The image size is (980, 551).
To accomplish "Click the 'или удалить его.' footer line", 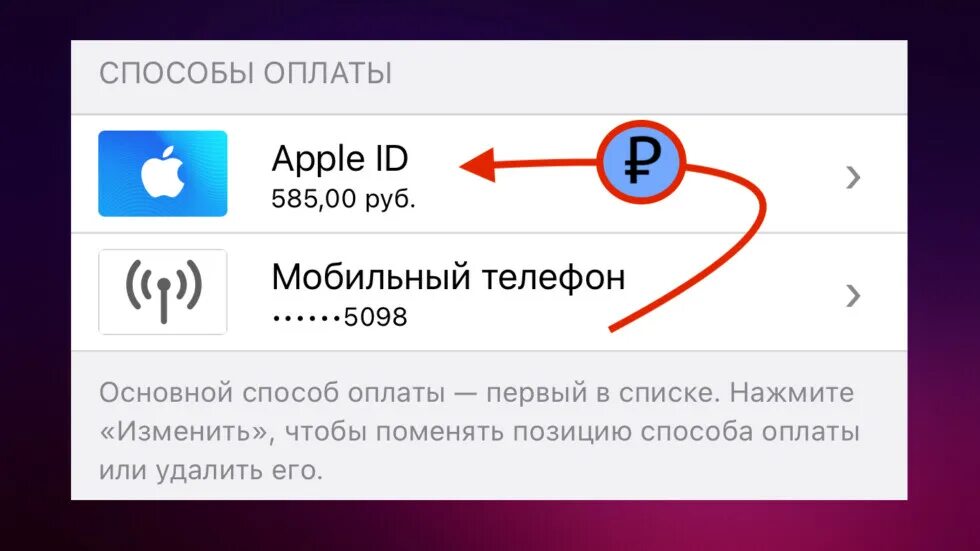I will [211, 470].
